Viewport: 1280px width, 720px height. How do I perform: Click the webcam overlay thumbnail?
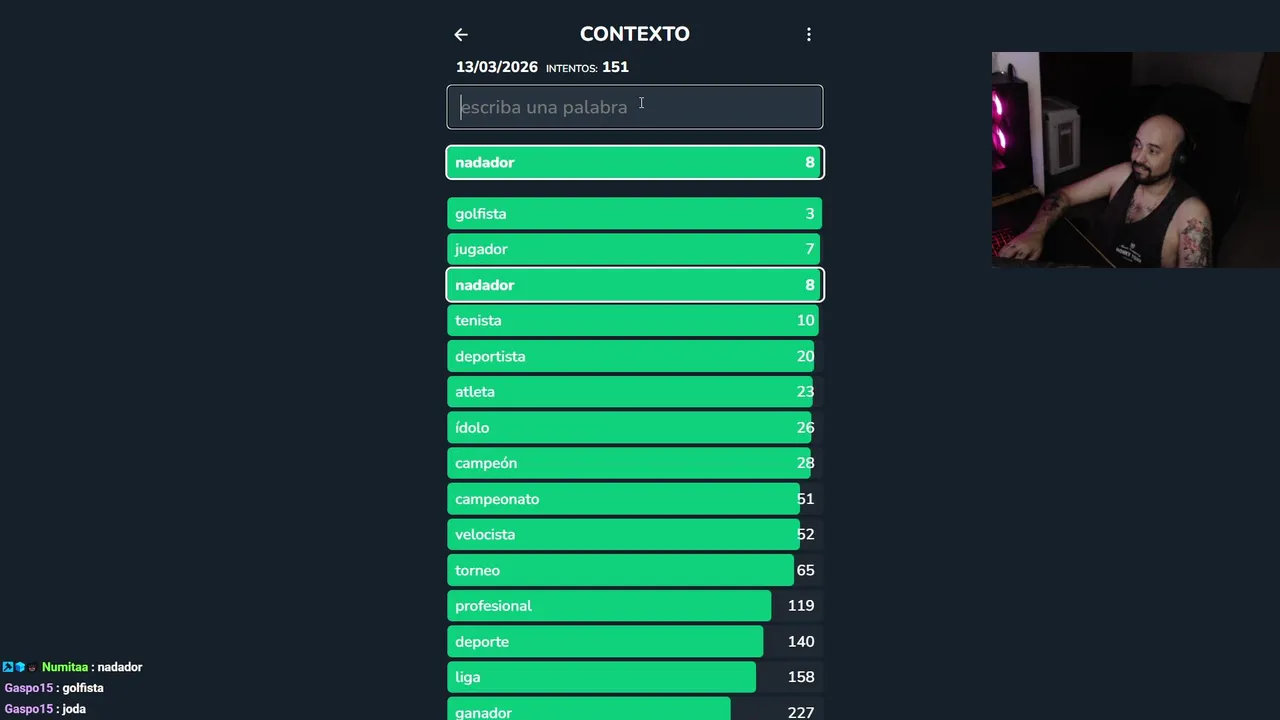pos(1135,160)
